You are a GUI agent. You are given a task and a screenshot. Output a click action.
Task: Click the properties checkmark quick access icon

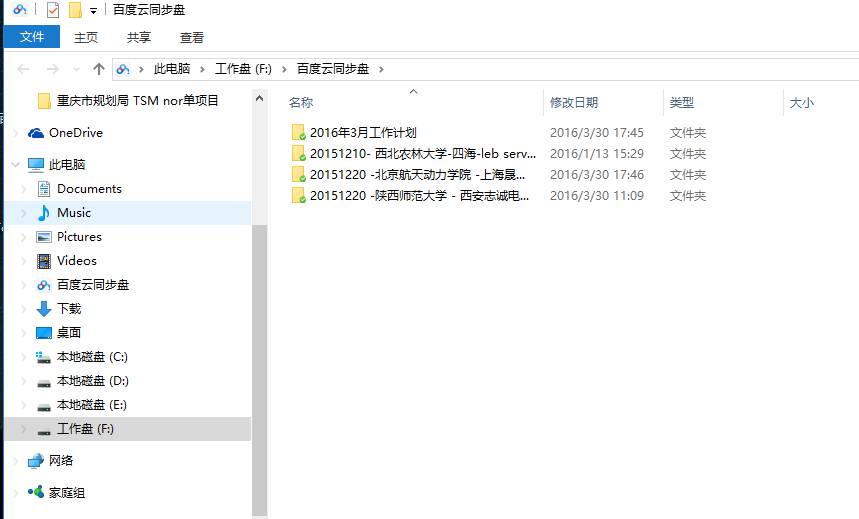coord(53,10)
